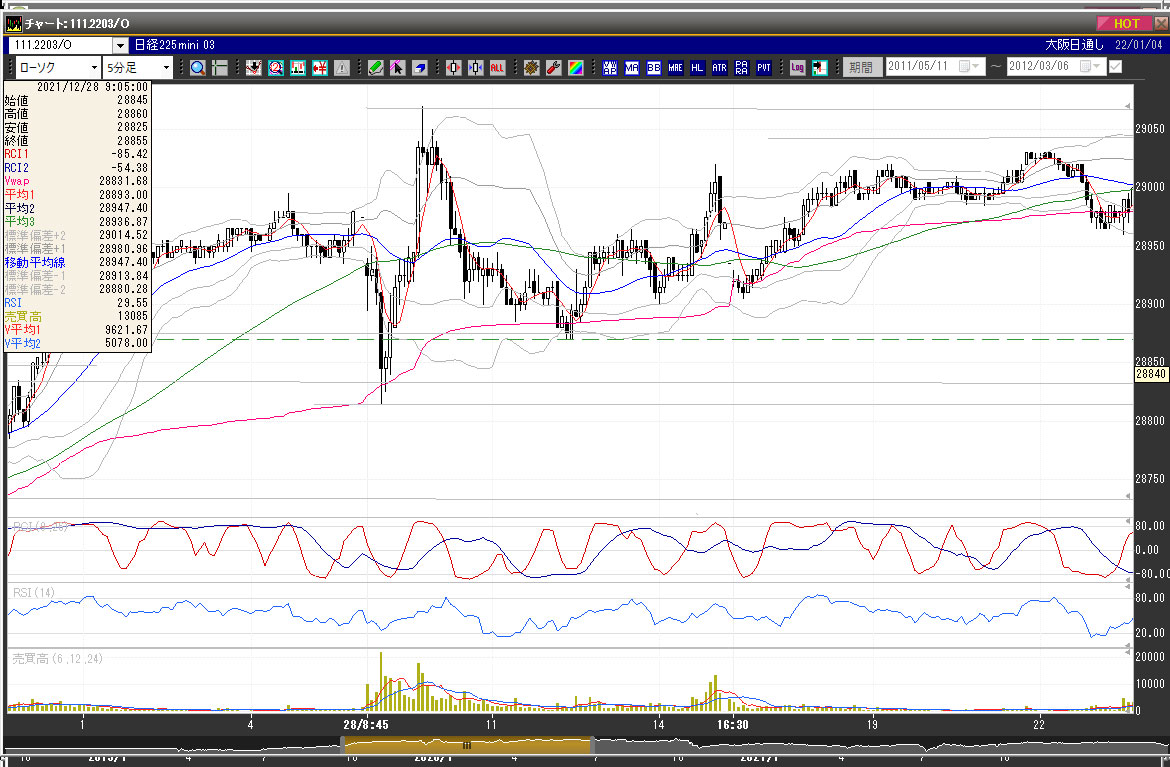Click the Vwap value 28831.68
1170x767 pixels.
[x=123, y=181]
